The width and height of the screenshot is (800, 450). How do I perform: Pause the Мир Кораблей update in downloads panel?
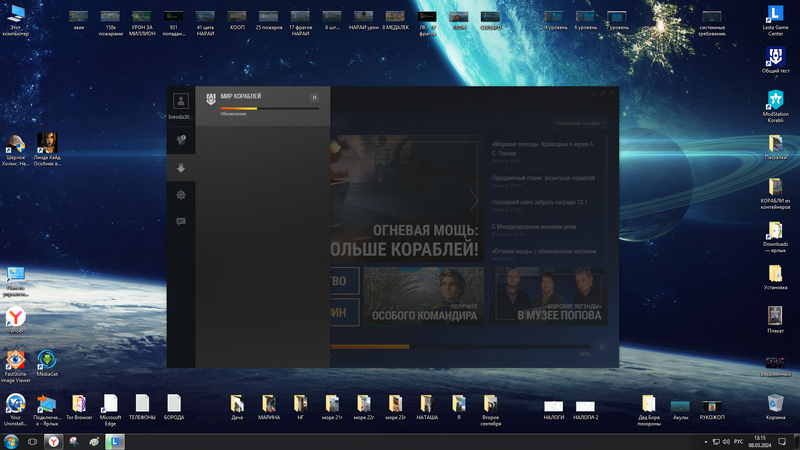pyautogui.click(x=314, y=97)
